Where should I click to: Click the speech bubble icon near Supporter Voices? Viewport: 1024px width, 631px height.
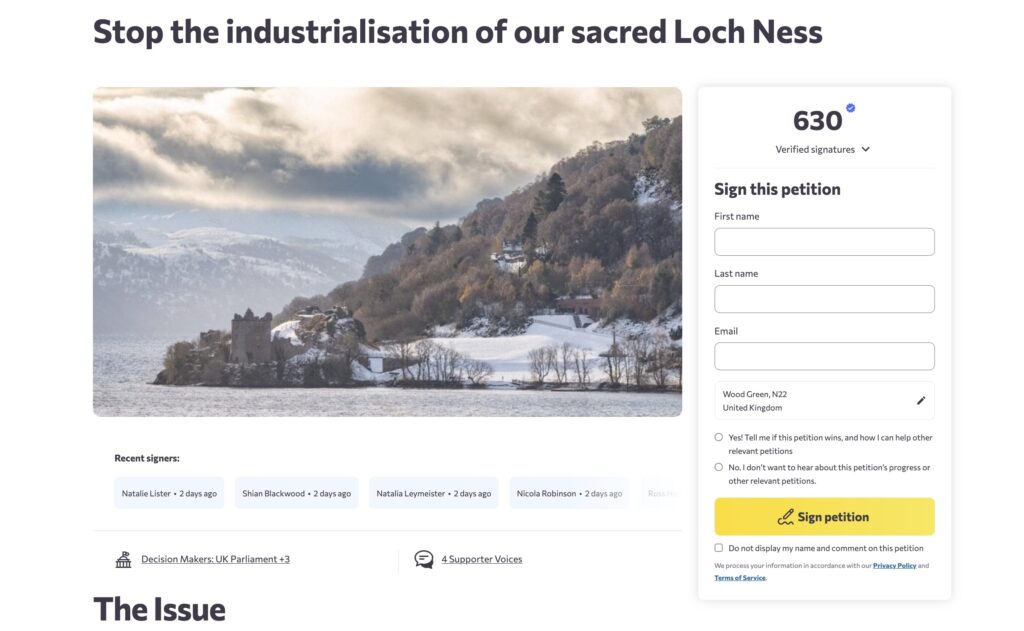click(x=423, y=559)
